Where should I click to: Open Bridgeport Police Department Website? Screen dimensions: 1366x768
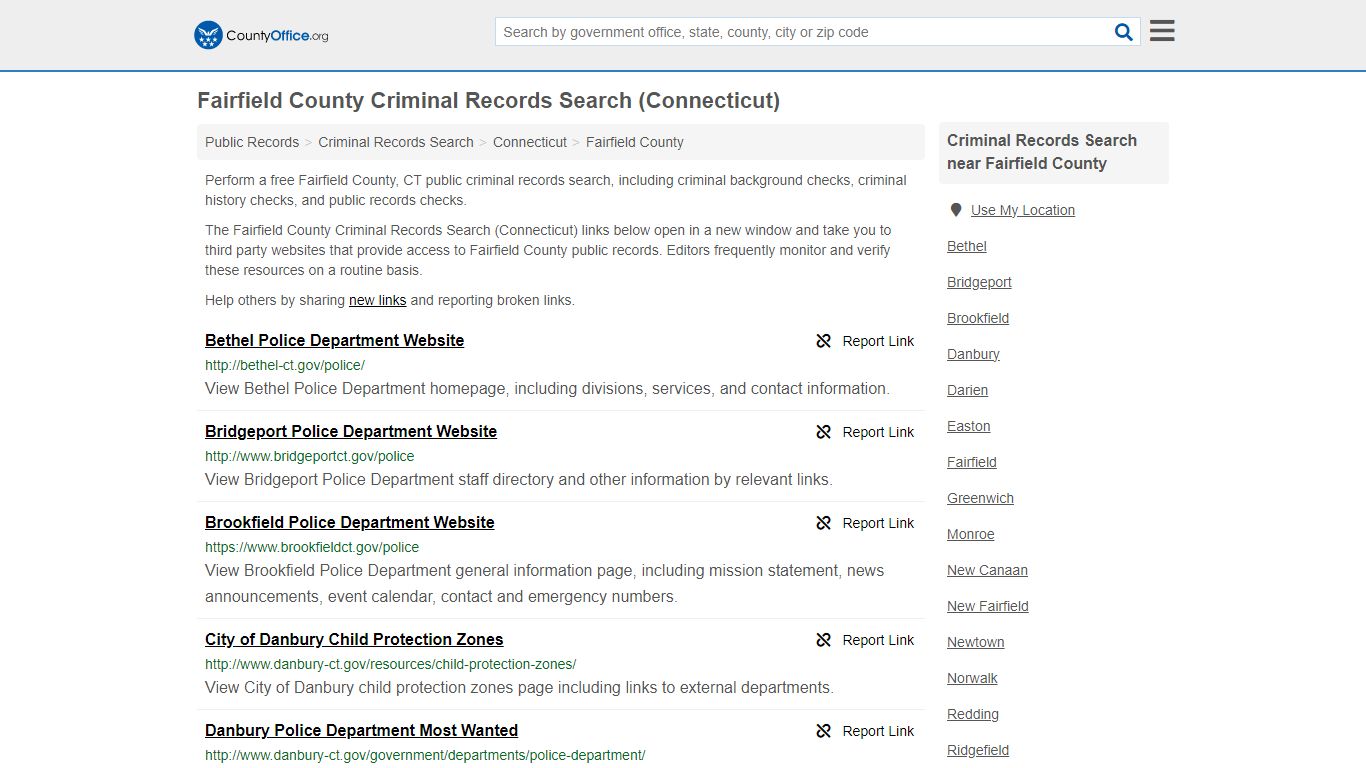click(x=351, y=431)
